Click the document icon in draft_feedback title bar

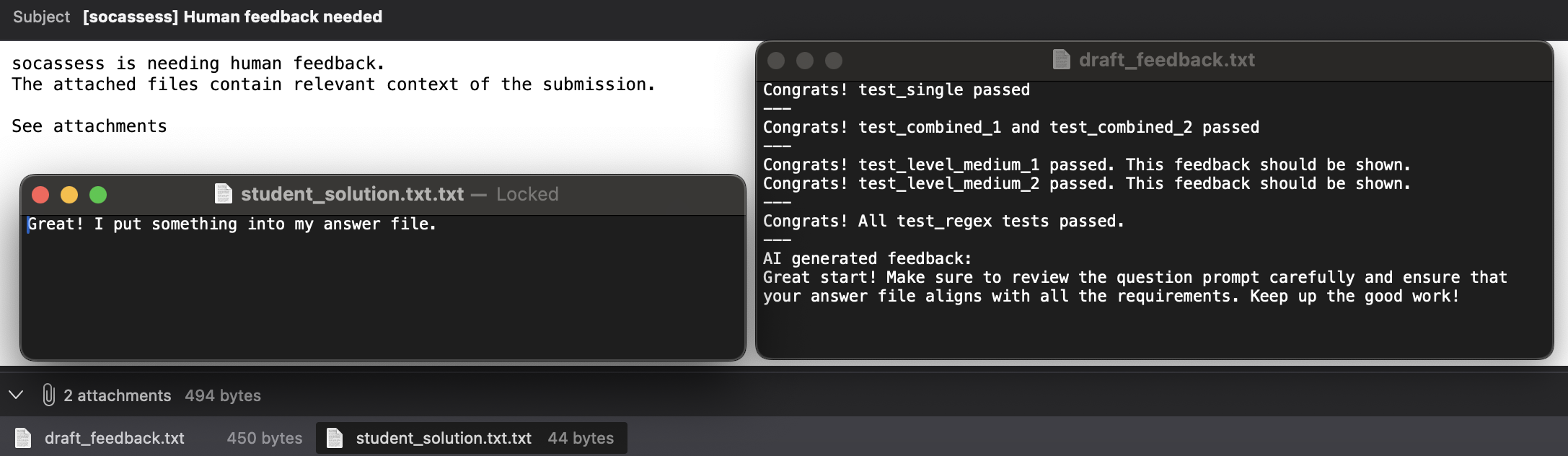1061,60
